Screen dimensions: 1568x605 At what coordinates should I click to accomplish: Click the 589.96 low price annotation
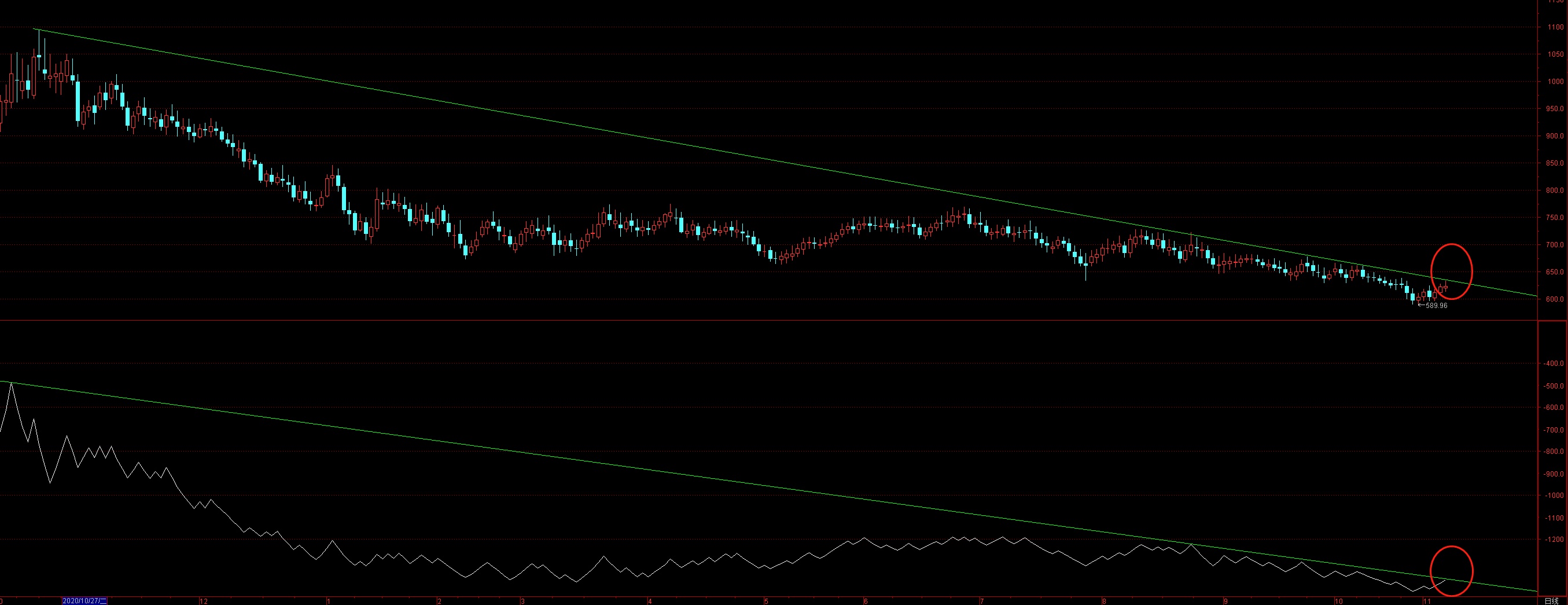point(1432,306)
